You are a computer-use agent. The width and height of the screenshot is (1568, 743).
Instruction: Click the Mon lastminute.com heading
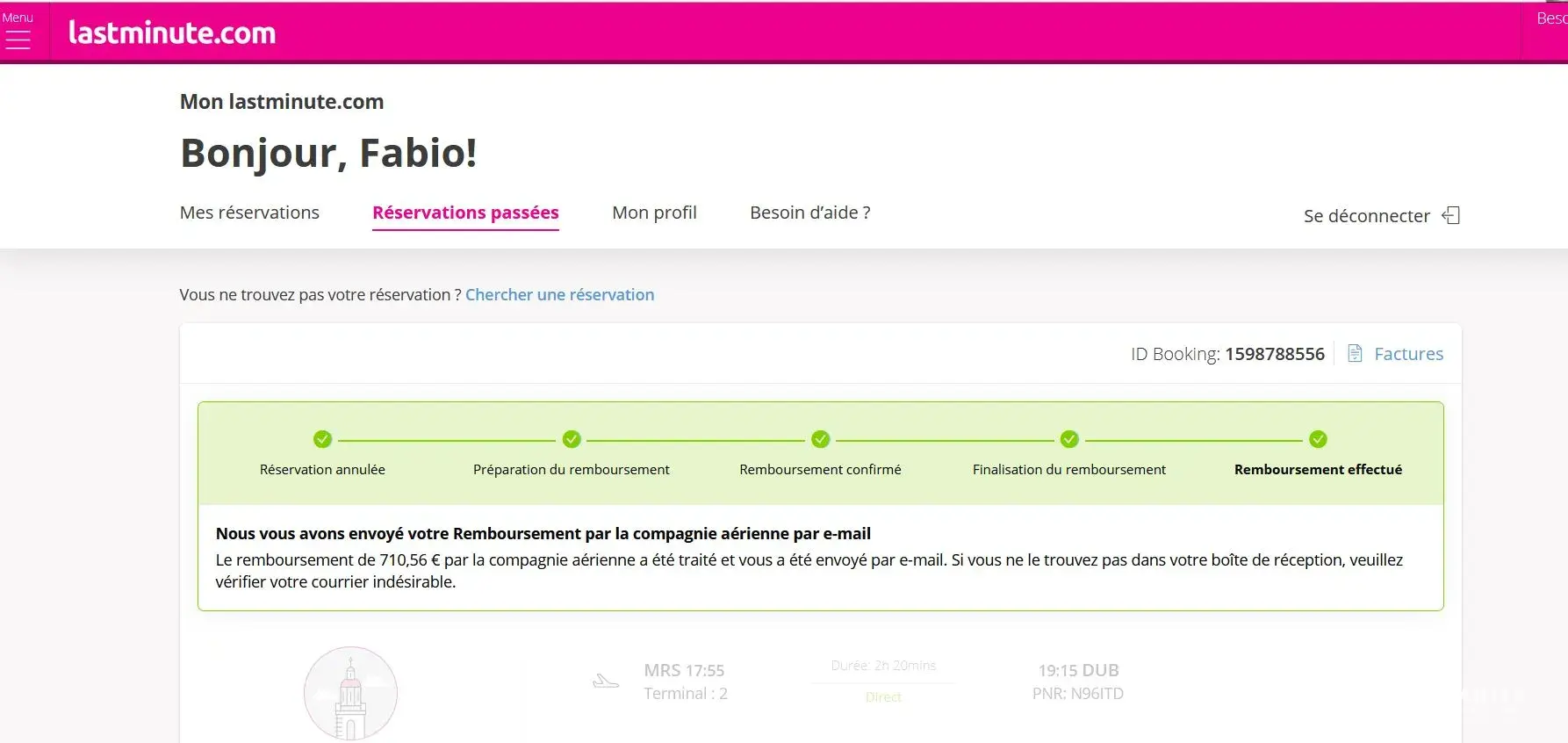click(x=282, y=102)
